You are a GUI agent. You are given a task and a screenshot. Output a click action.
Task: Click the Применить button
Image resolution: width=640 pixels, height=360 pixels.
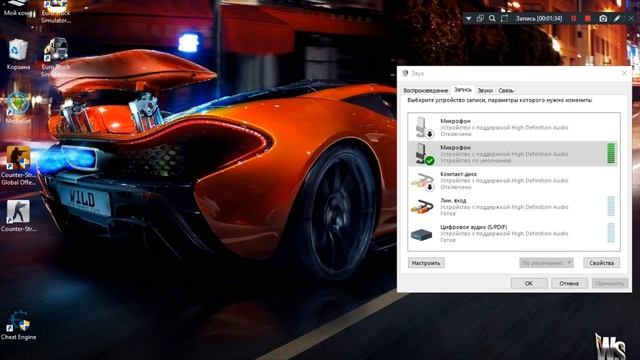pos(610,283)
